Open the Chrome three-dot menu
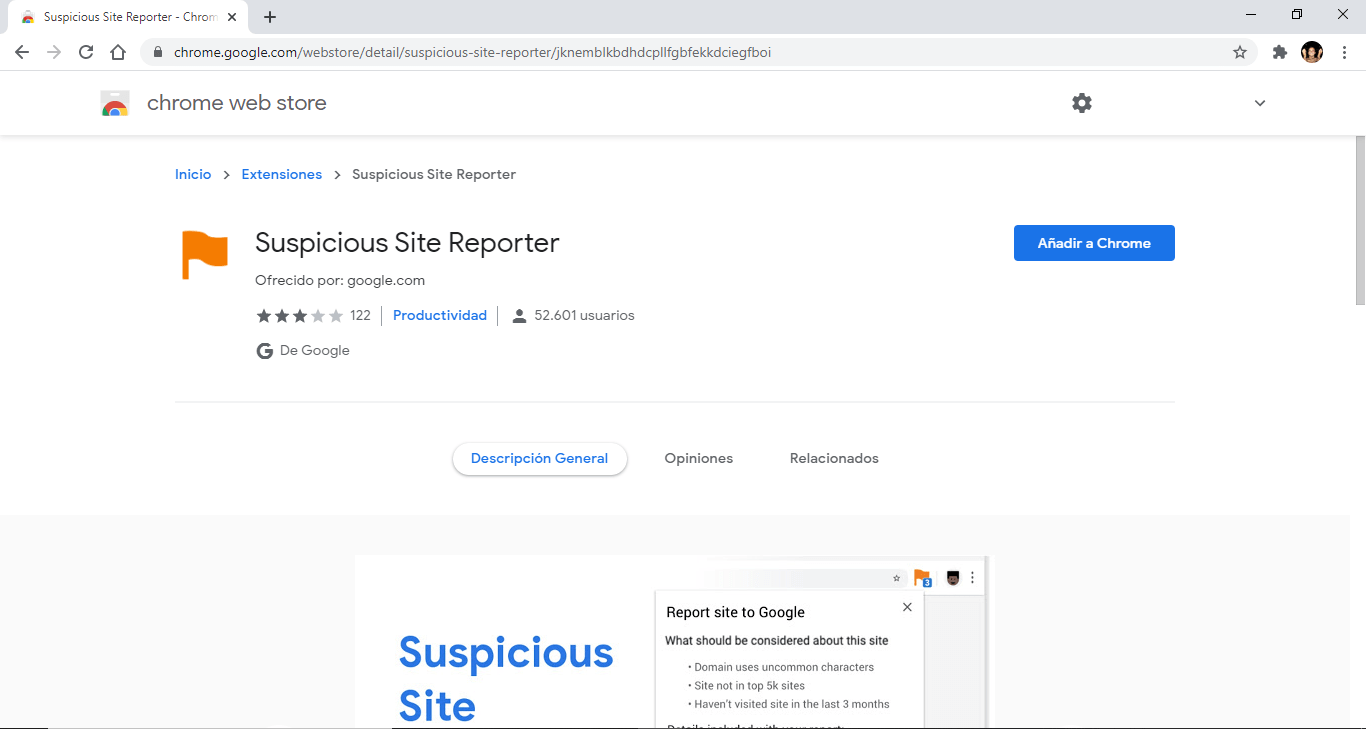Viewport: 1366px width, 729px height. pyautogui.click(x=1344, y=52)
